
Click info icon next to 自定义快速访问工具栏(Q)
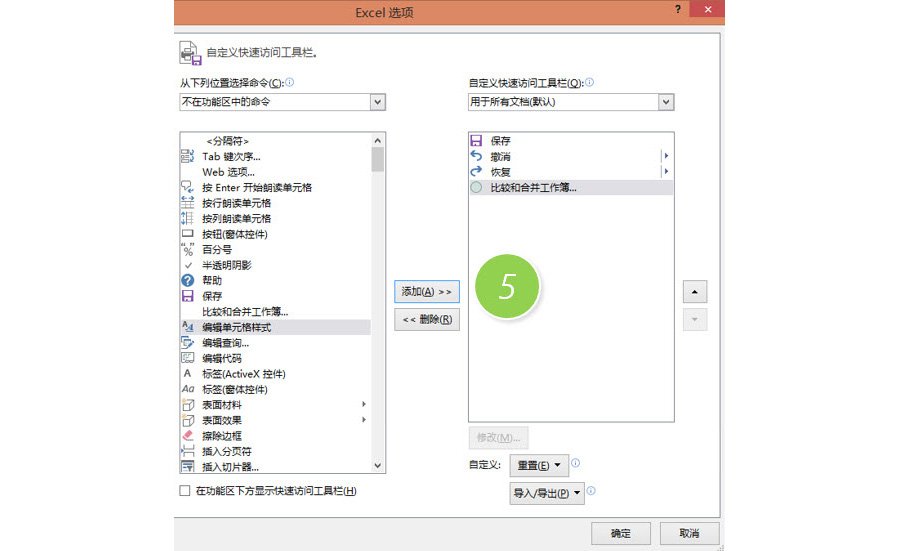tap(589, 82)
